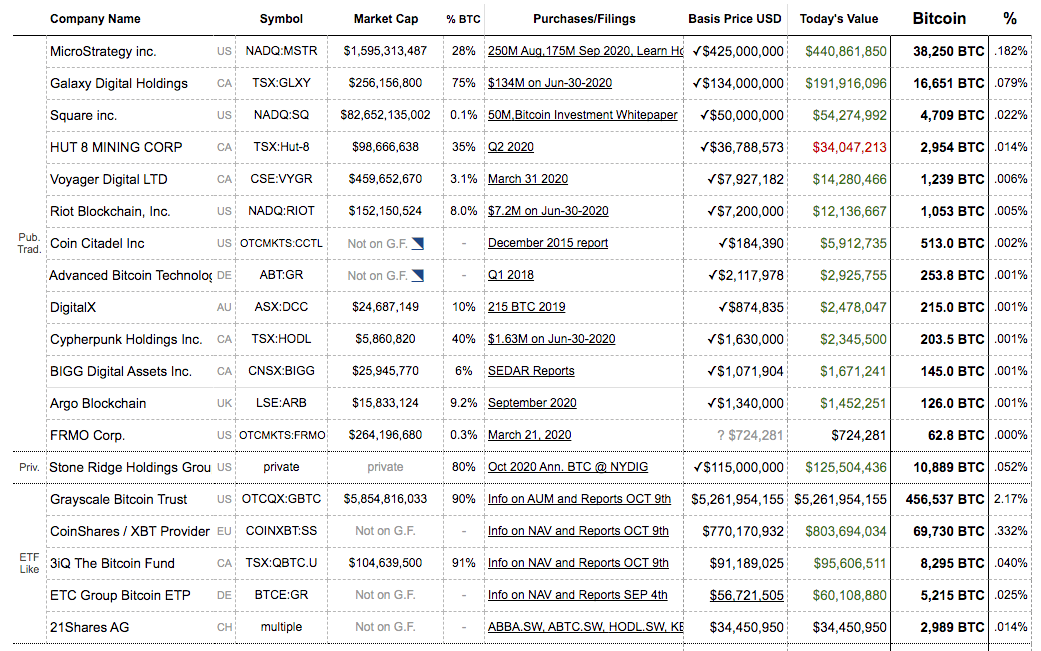Click the NADQ:MSTR symbol cell
This screenshot has height=651, width=1041.
click(281, 51)
